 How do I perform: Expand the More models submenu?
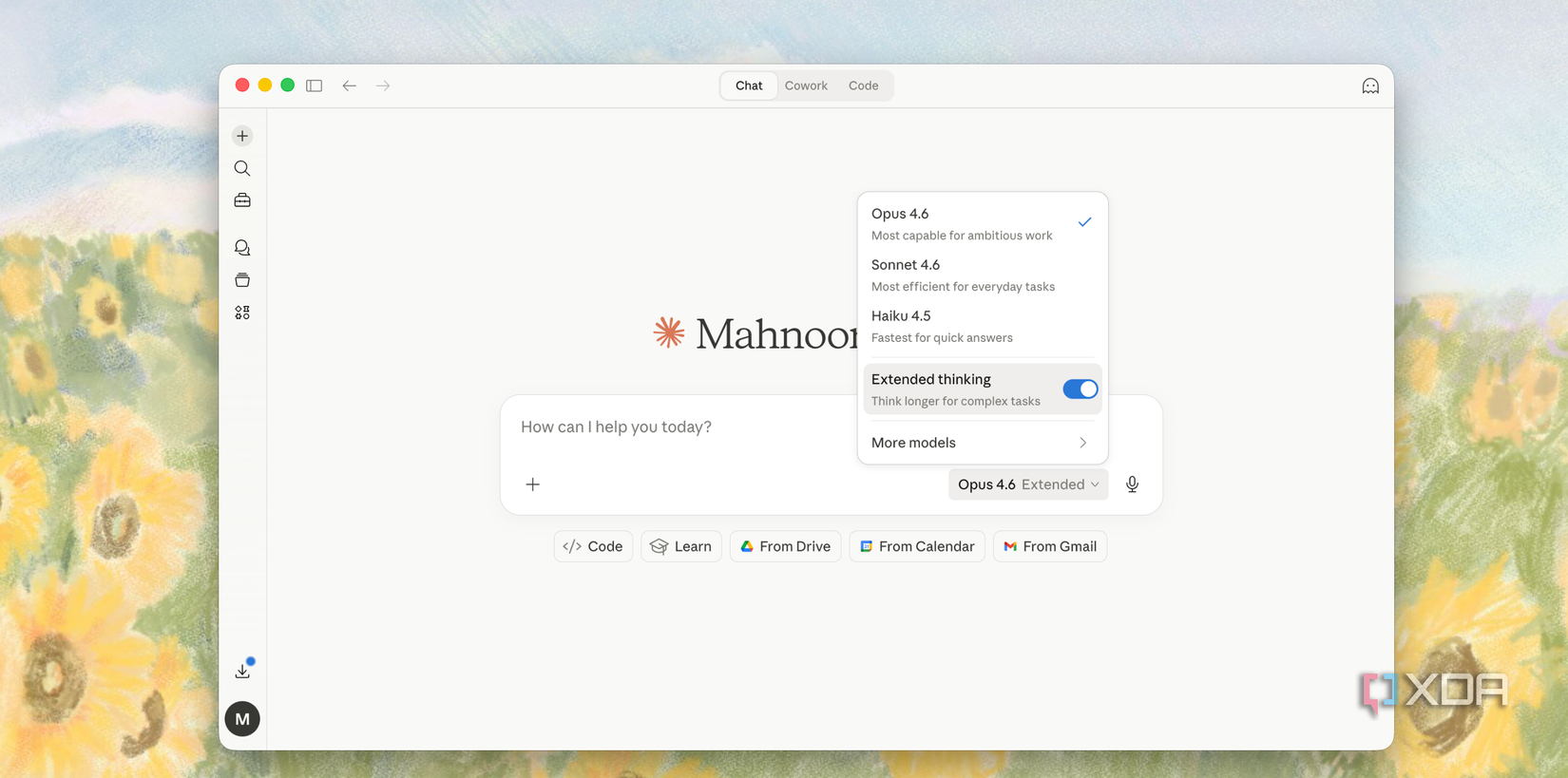point(983,443)
